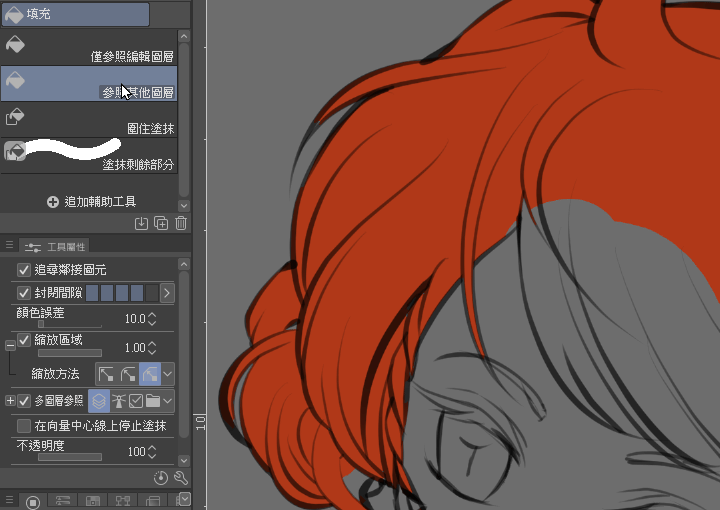Open sub tool detail palette wrench icon
Image resolution: width=720 pixels, height=510 pixels.
click(x=181, y=478)
